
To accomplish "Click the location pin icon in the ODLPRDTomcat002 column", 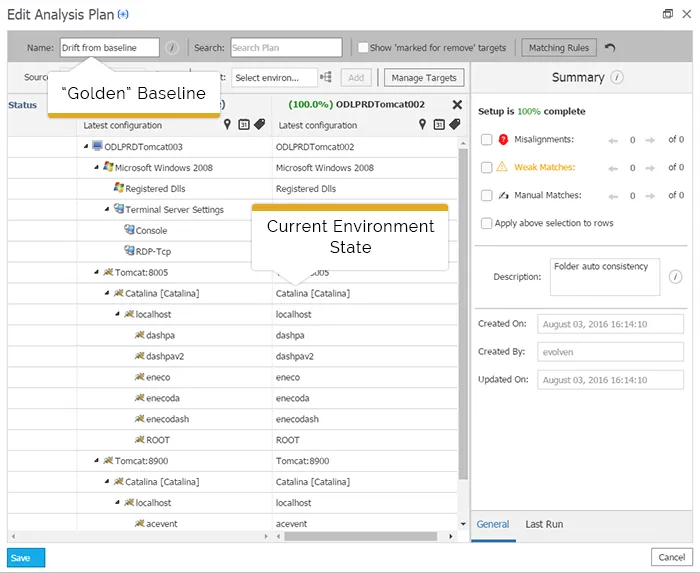I will tap(423, 125).
